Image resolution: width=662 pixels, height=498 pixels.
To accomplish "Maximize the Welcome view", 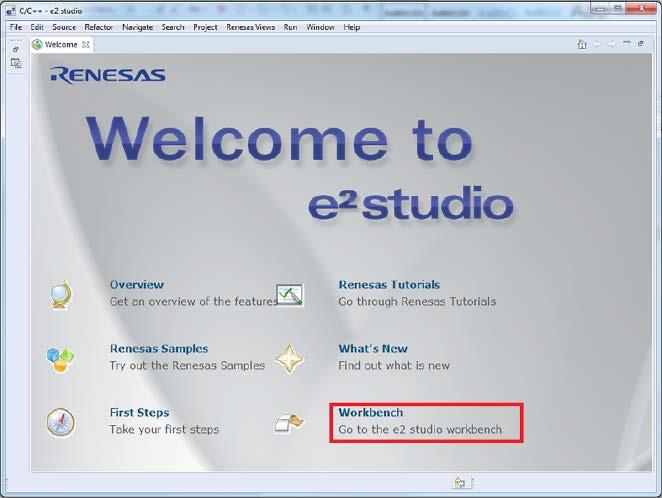I will (641, 43).
